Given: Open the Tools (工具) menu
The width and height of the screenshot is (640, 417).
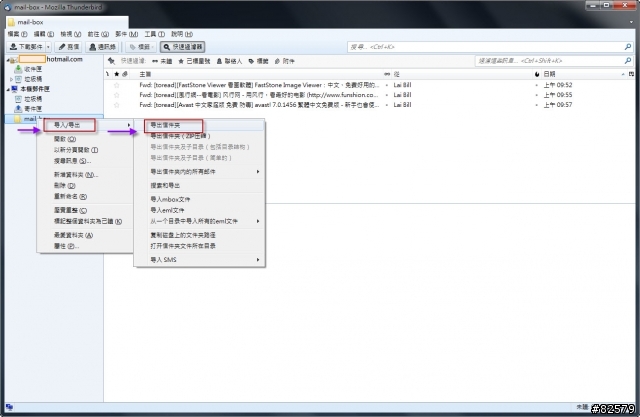Looking at the screenshot, I should 154,34.
